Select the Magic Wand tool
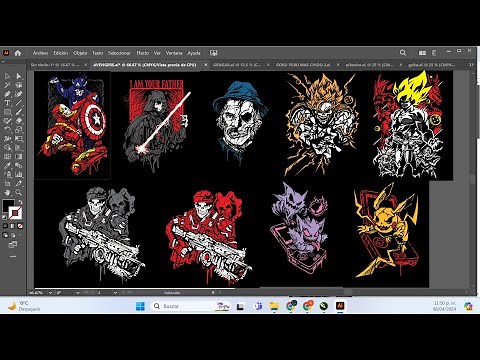Screen dimensions: 480x360 coord(7,85)
